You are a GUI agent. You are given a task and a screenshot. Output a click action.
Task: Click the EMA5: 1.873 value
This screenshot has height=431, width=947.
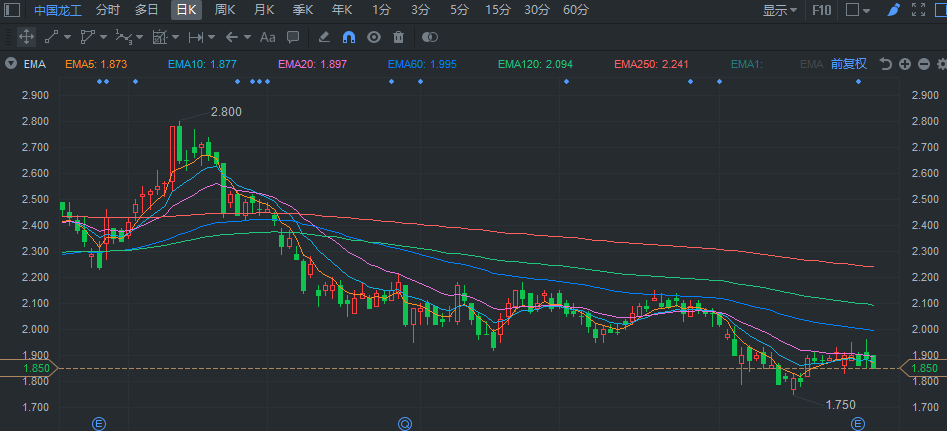coord(97,64)
